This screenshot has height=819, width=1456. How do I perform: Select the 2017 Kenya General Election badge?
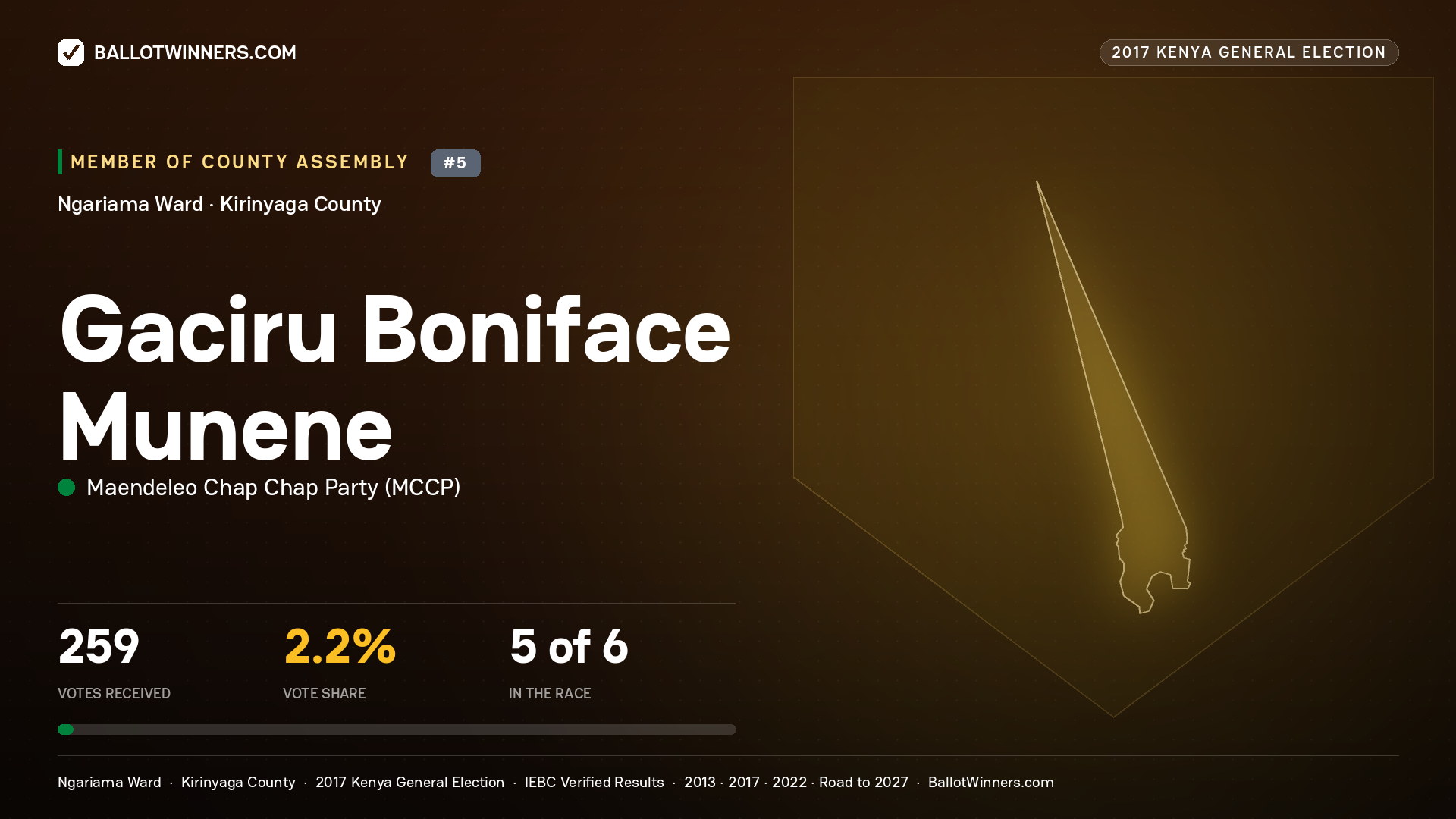[x=1248, y=52]
